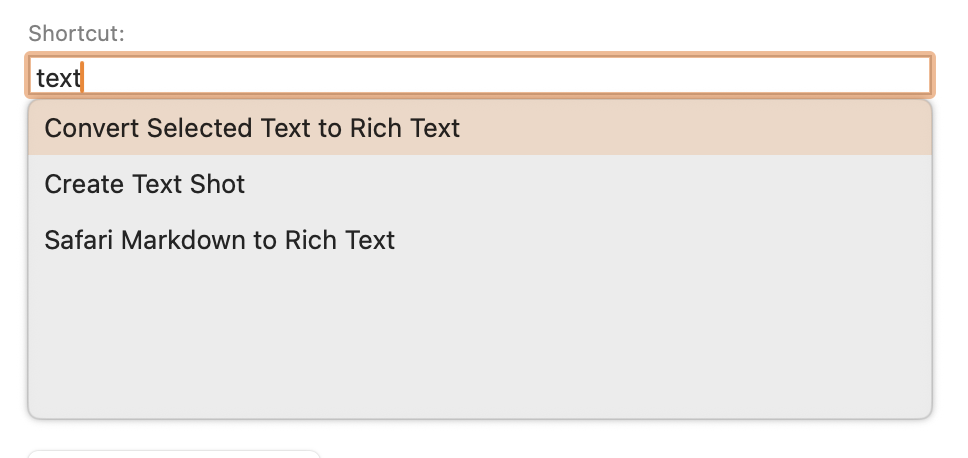Click the Shortcut: label
968x458 pixels.
[x=76, y=33]
